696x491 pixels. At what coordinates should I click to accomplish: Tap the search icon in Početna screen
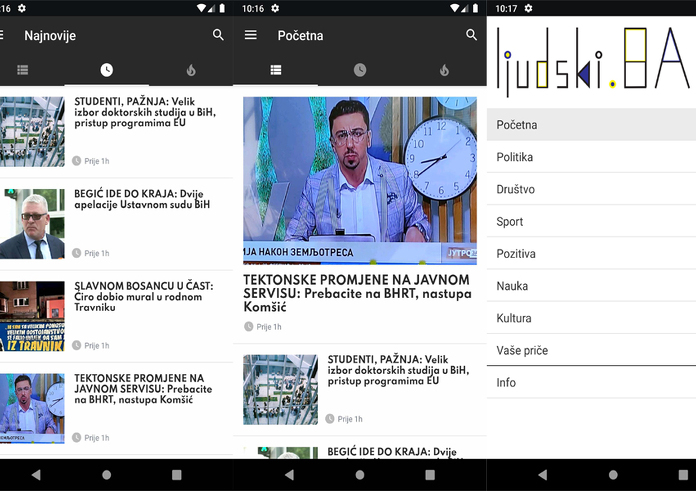point(471,35)
